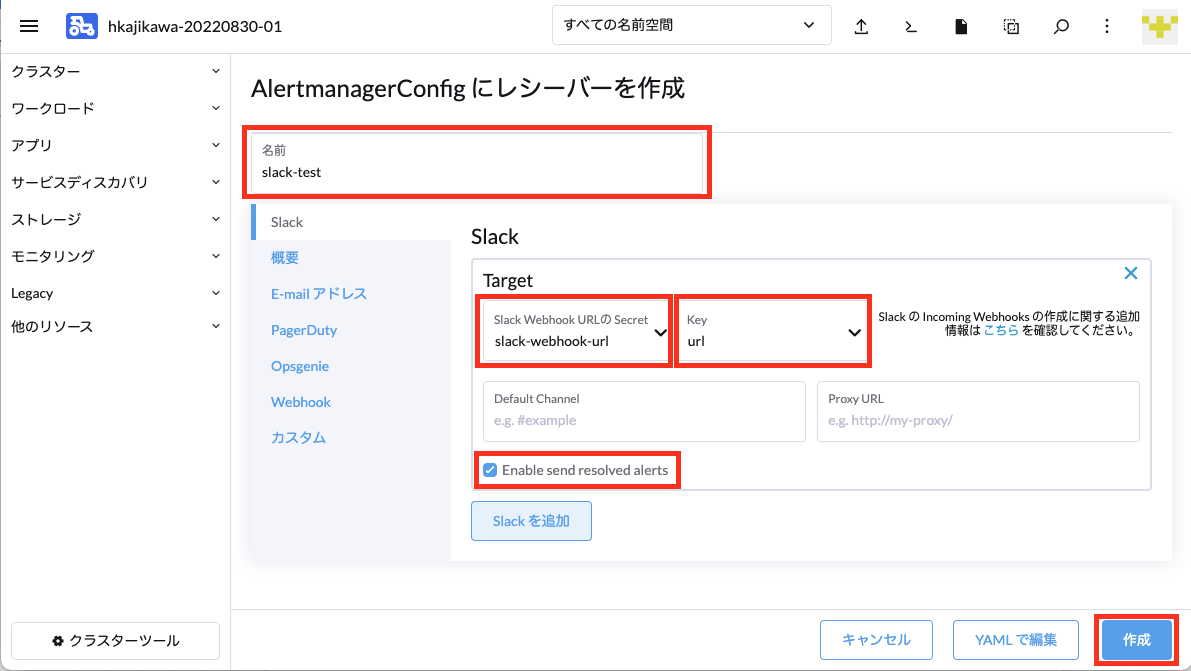Viewport: 1191px width, 671px height.
Task: Open the hamburger navigation menu
Action: [29, 27]
